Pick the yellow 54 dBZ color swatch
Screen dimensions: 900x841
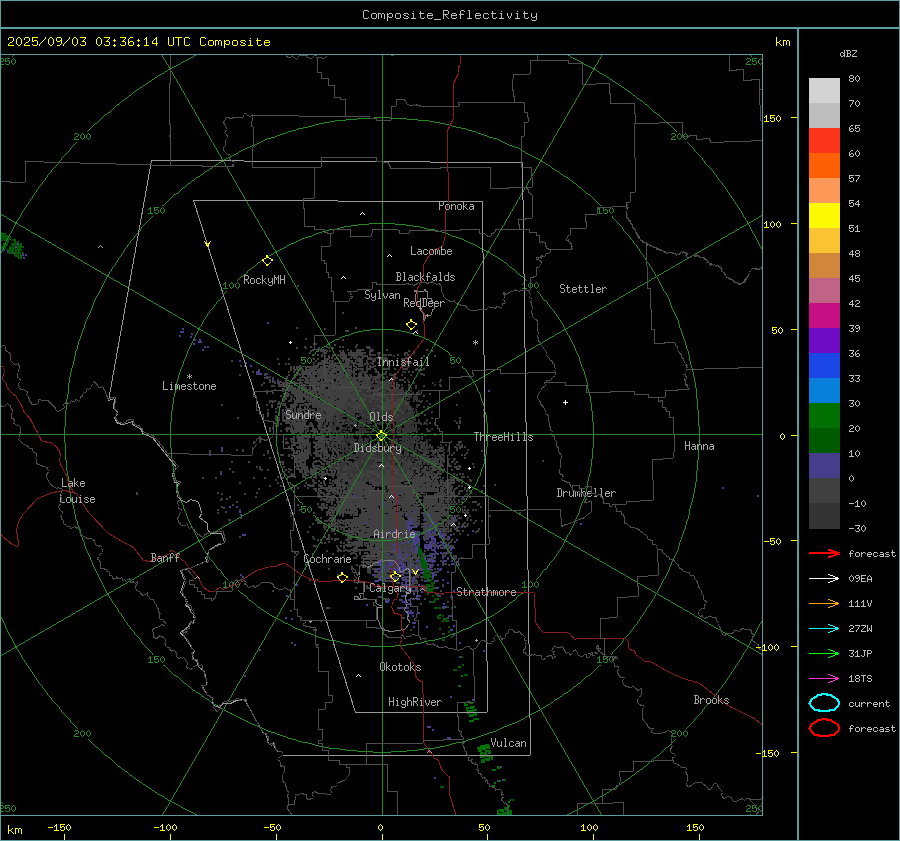coord(824,216)
